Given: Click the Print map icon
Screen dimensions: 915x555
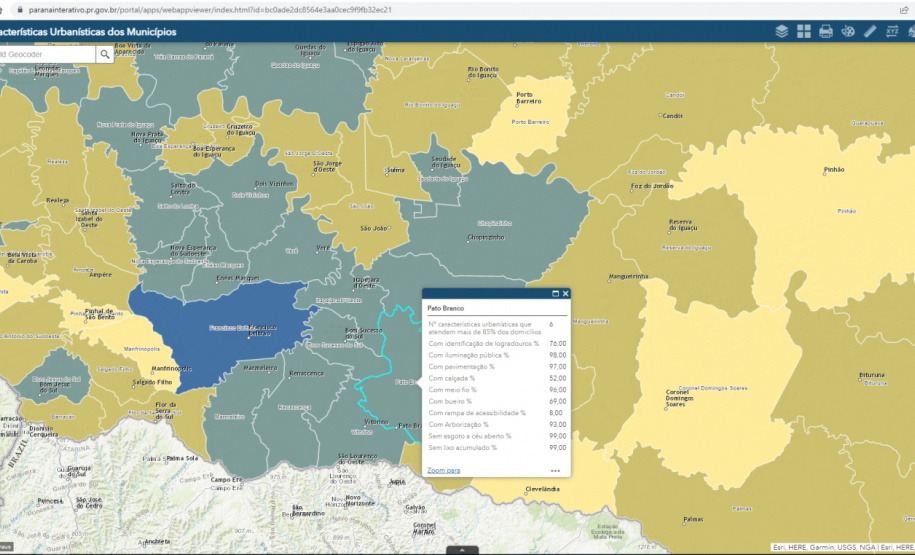Looking at the screenshot, I should [x=826, y=32].
